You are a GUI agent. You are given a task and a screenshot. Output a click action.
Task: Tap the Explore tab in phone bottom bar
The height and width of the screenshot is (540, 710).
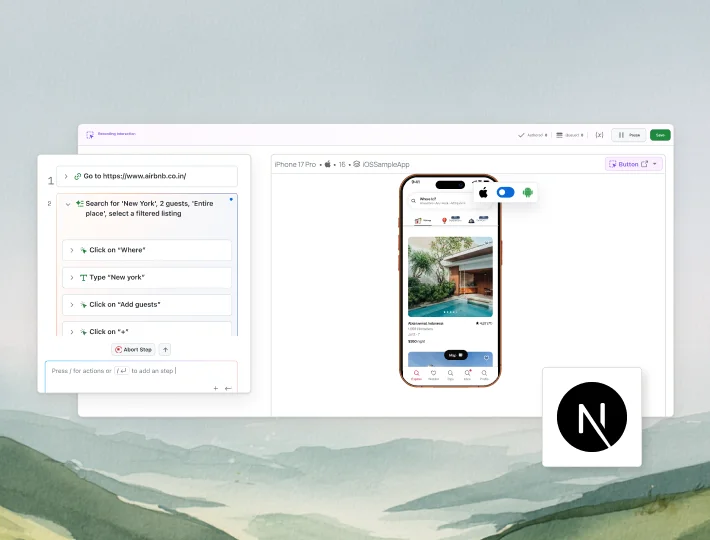click(416, 375)
